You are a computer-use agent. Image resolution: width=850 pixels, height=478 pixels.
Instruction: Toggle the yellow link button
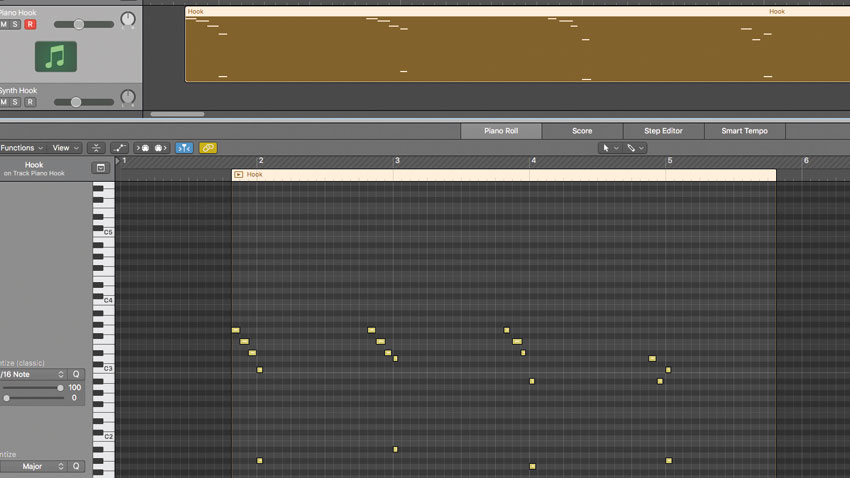tap(208, 148)
